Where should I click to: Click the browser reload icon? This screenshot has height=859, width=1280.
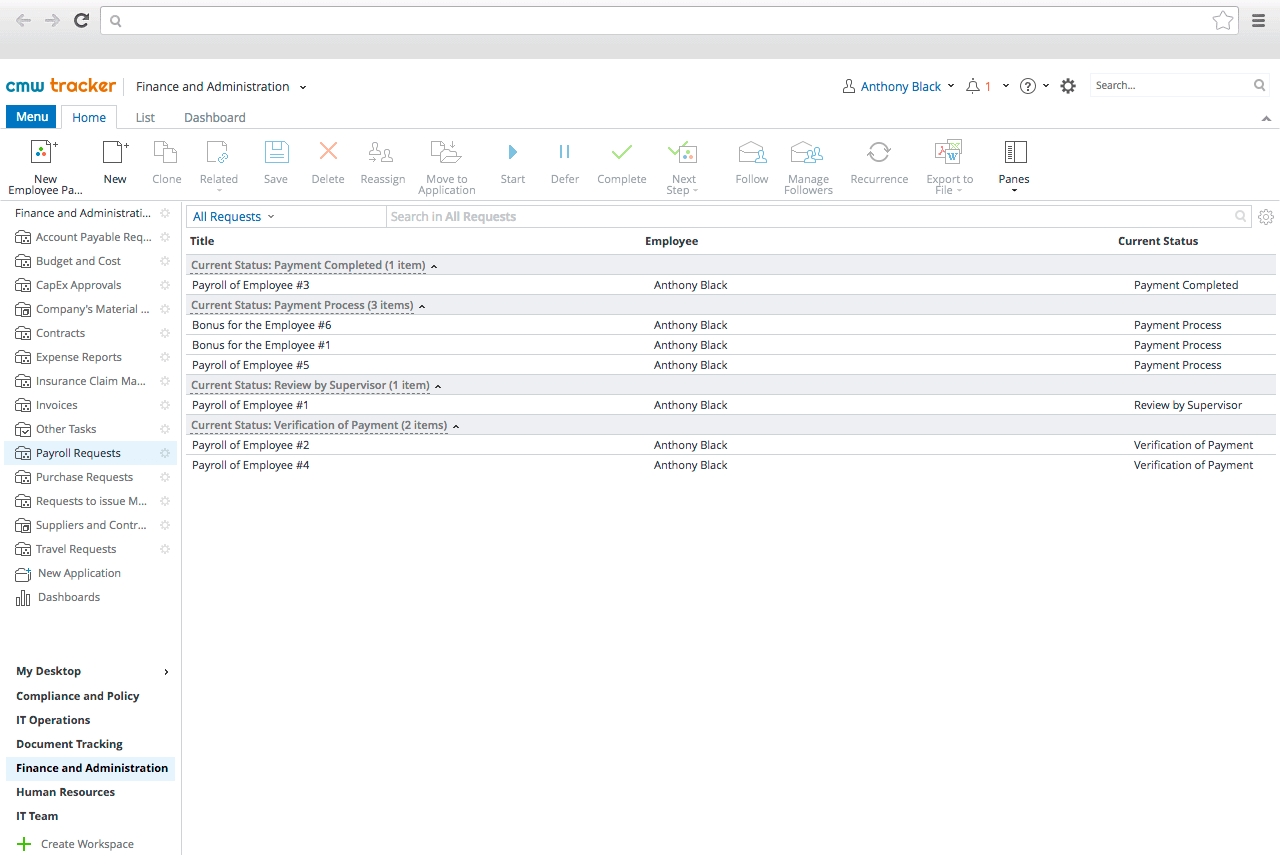82,20
